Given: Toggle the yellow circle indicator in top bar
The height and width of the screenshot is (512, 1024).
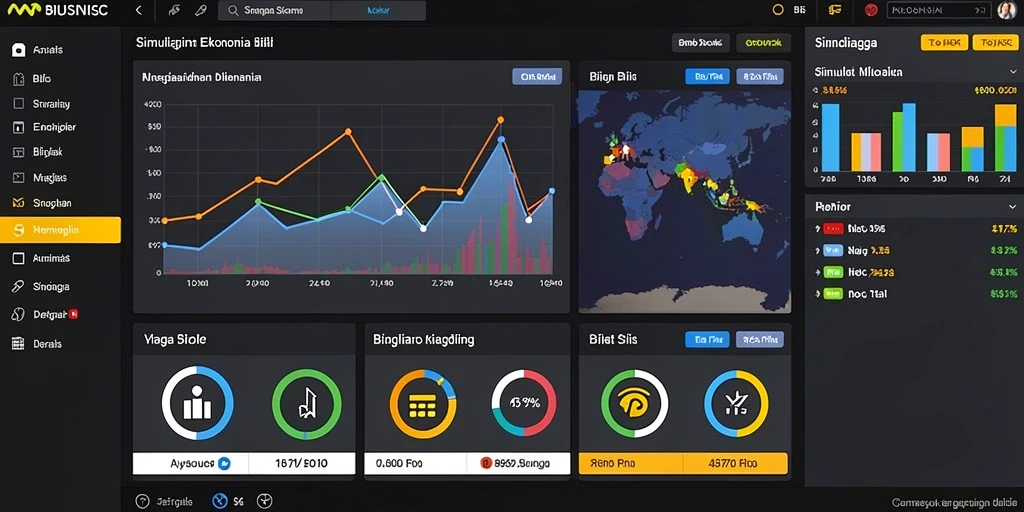Looking at the screenshot, I should coord(777,10).
